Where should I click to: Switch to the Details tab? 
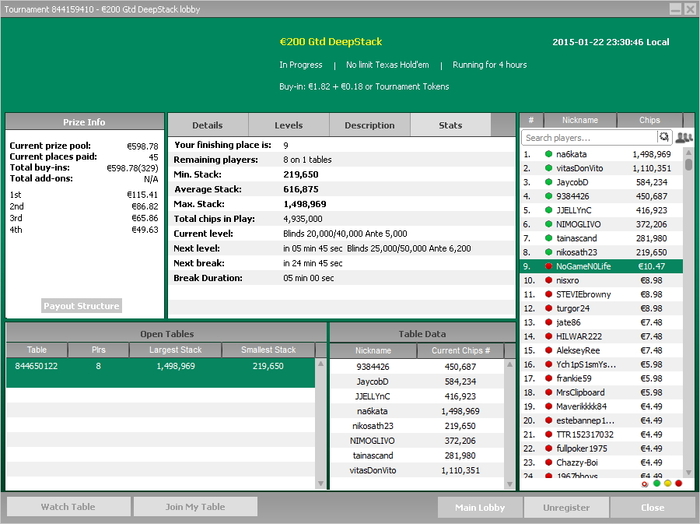pos(207,125)
